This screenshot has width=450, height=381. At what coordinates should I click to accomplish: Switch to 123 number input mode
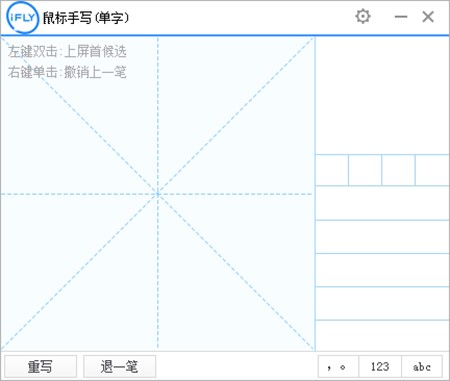coord(380,367)
